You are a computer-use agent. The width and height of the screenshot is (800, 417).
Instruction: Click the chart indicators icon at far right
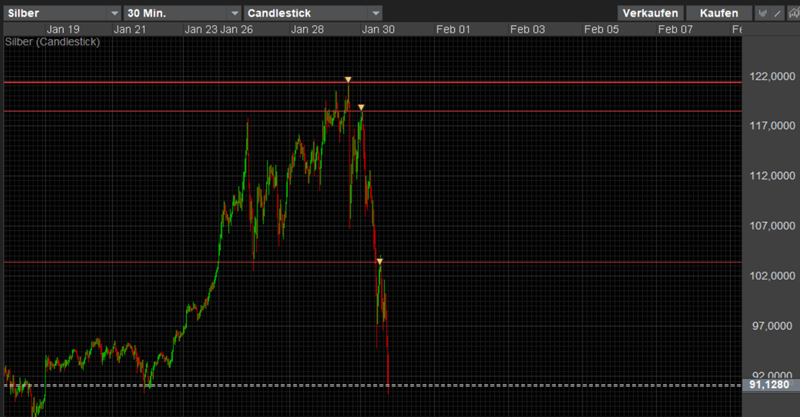[794, 13]
